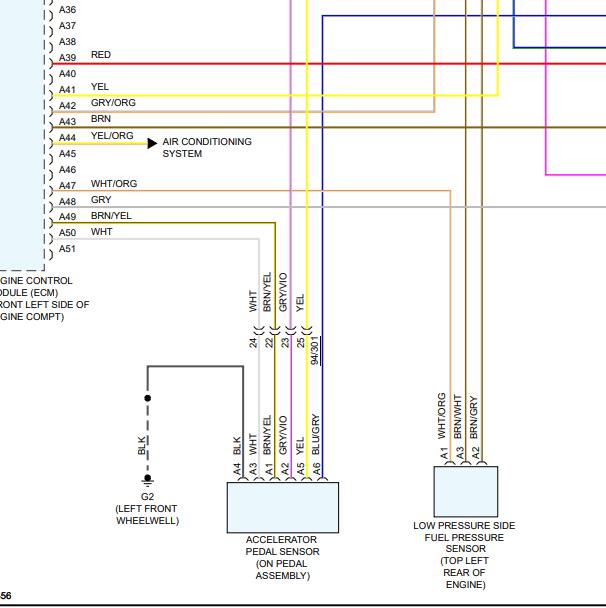This screenshot has height=608, width=606.
Task: Click the ECM pin label A42
Action: (67, 105)
